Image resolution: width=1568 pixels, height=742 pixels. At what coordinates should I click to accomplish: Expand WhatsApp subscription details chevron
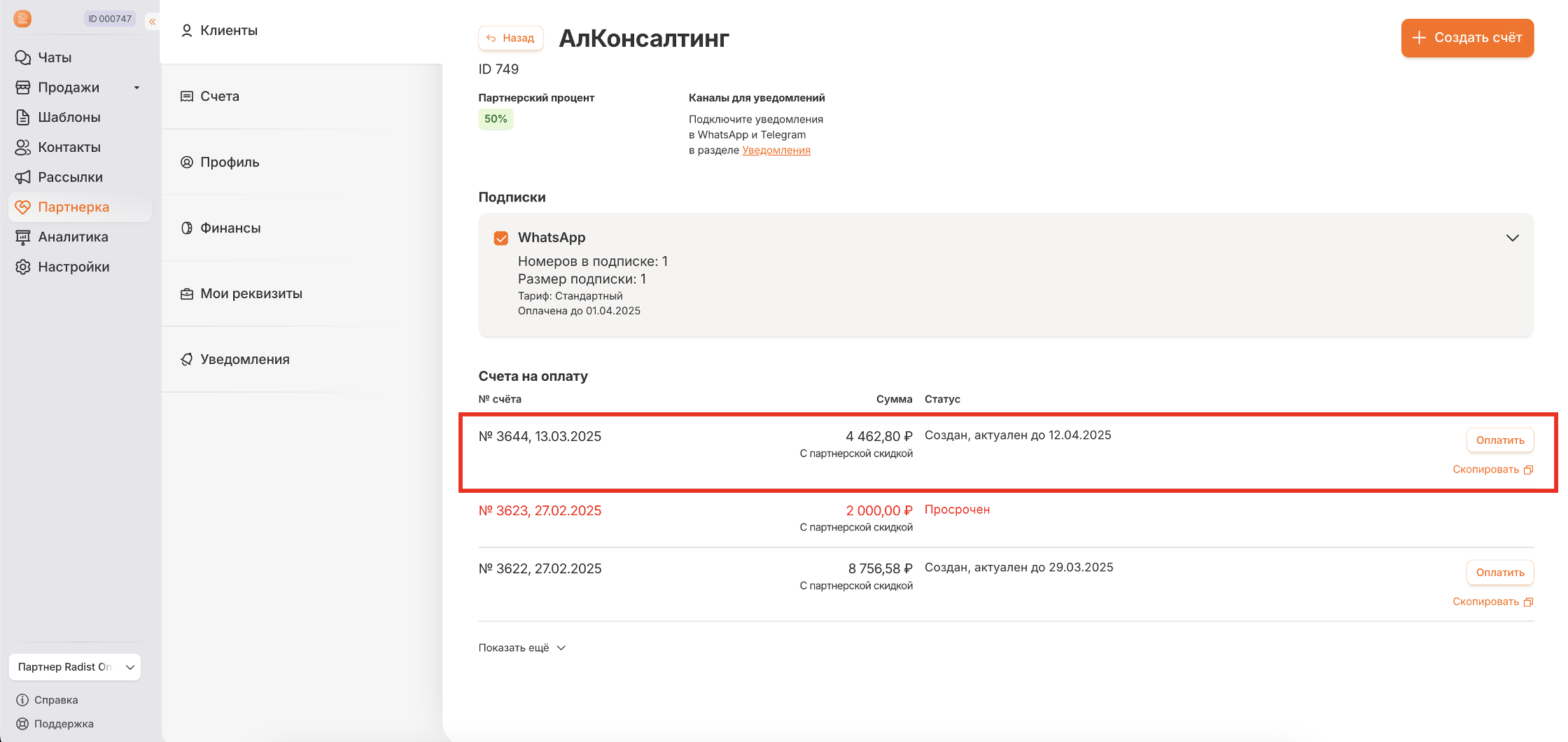(x=1512, y=238)
